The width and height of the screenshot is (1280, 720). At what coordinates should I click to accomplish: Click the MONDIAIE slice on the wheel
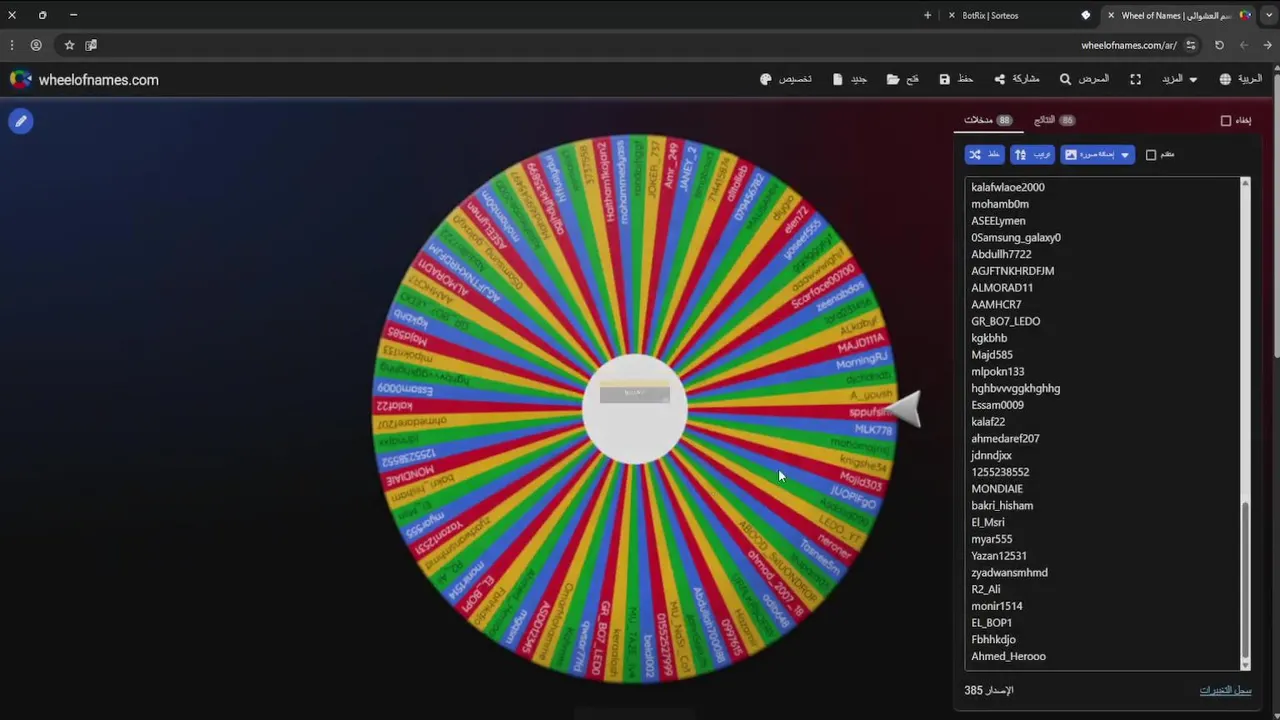(410, 474)
